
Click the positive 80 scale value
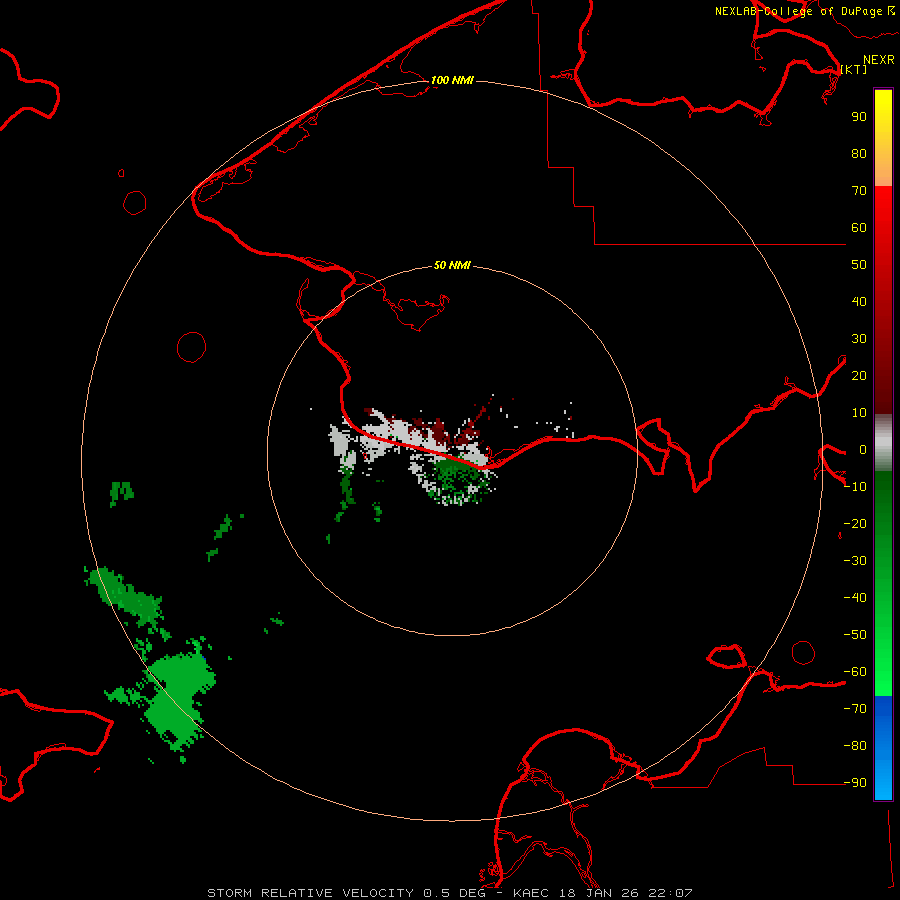coord(859,154)
